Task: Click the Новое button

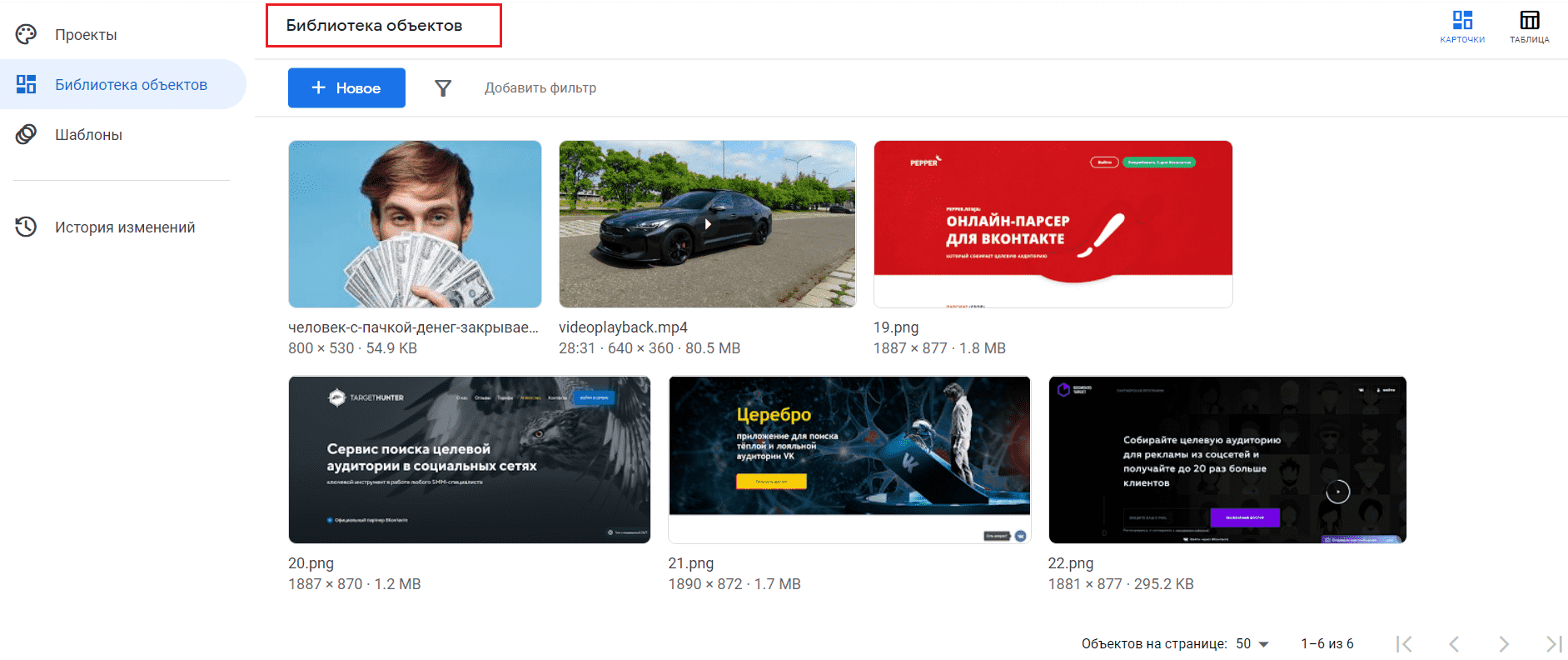Action: click(346, 87)
